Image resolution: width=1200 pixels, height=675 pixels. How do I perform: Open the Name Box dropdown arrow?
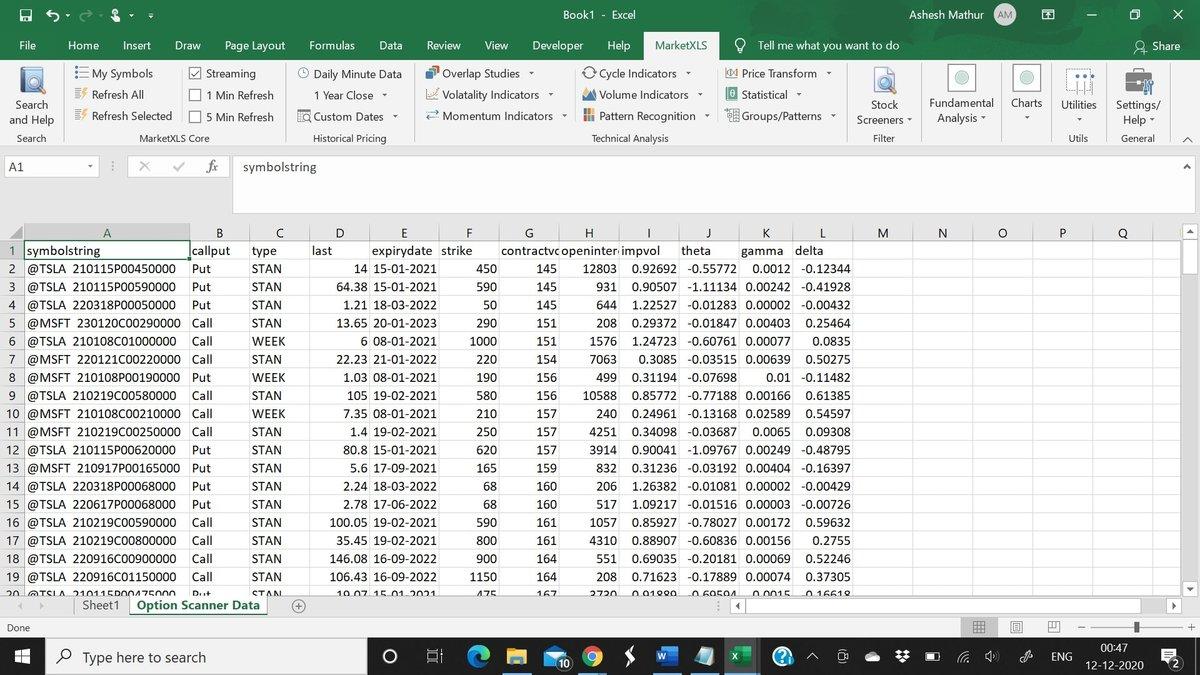[x=91, y=167]
